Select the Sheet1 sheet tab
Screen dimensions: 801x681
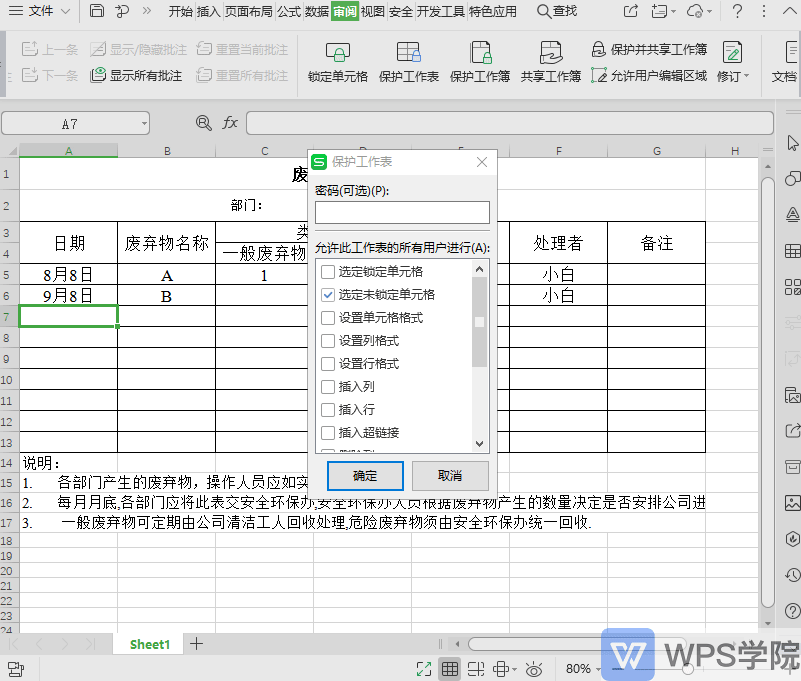pos(149,644)
